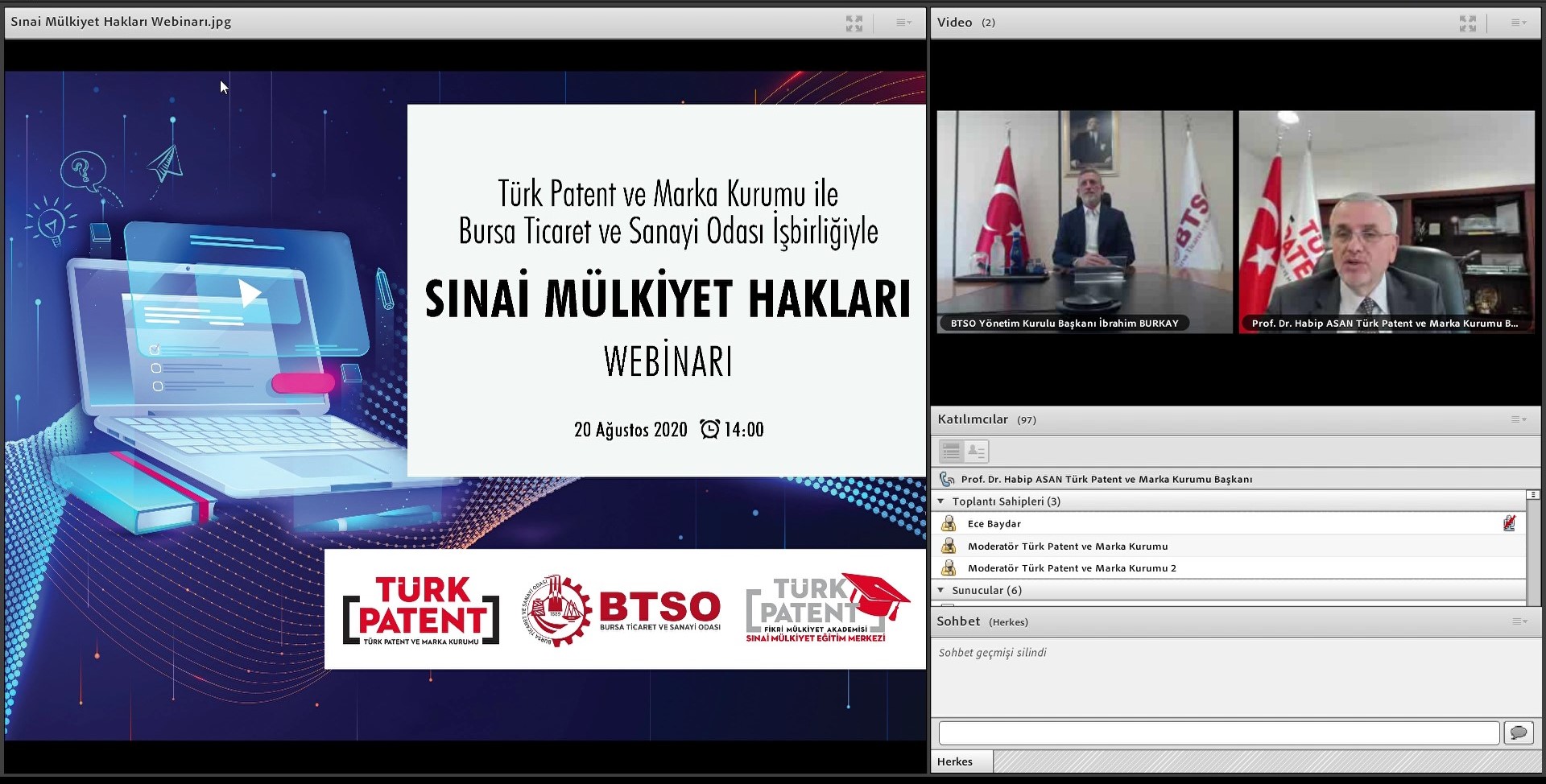Click the BTSO logo on the slide
Image resolution: width=1546 pixels, height=784 pixels.
tap(621, 611)
